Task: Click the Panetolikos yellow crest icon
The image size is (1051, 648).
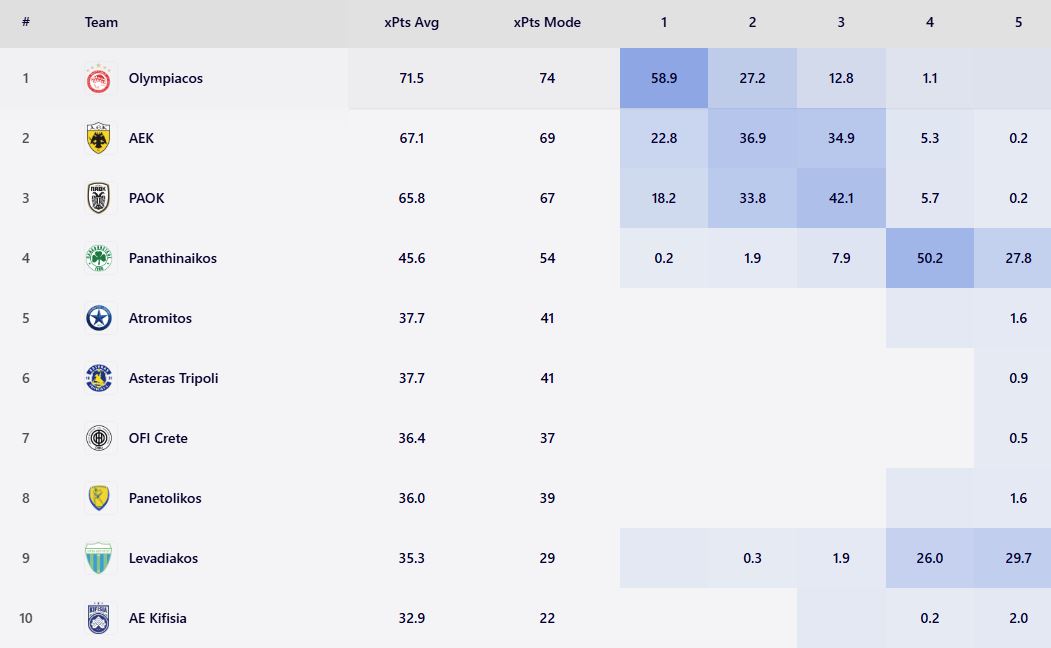Action: tap(98, 498)
